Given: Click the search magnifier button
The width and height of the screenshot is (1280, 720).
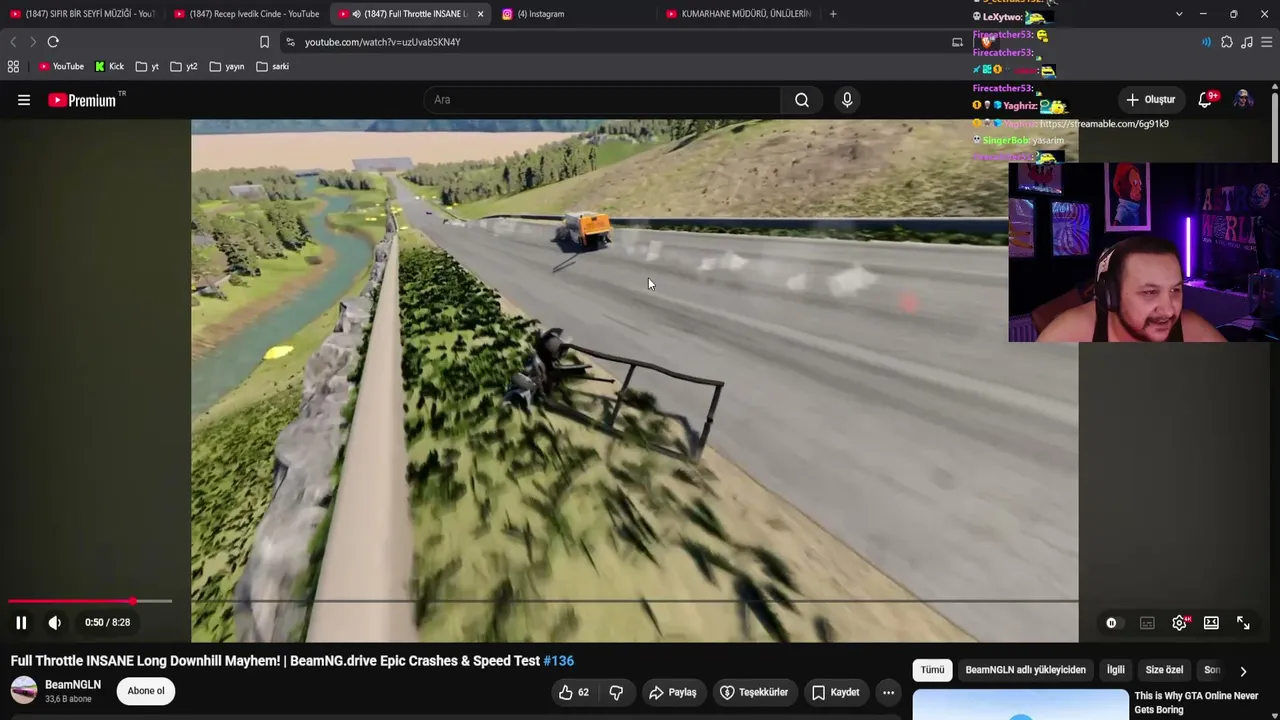Looking at the screenshot, I should click(802, 100).
